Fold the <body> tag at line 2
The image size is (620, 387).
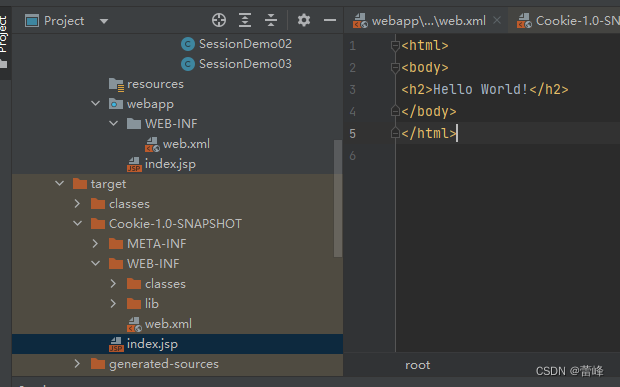point(395,68)
